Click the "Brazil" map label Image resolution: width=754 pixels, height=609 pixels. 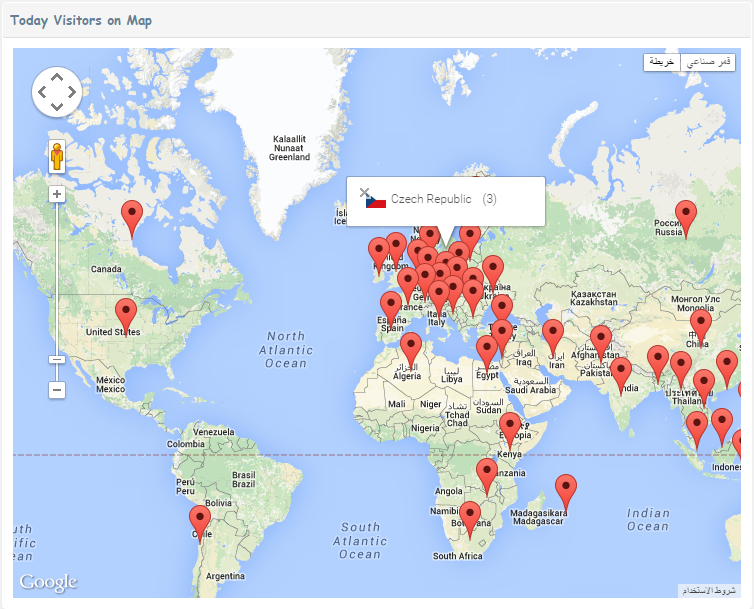[243, 484]
